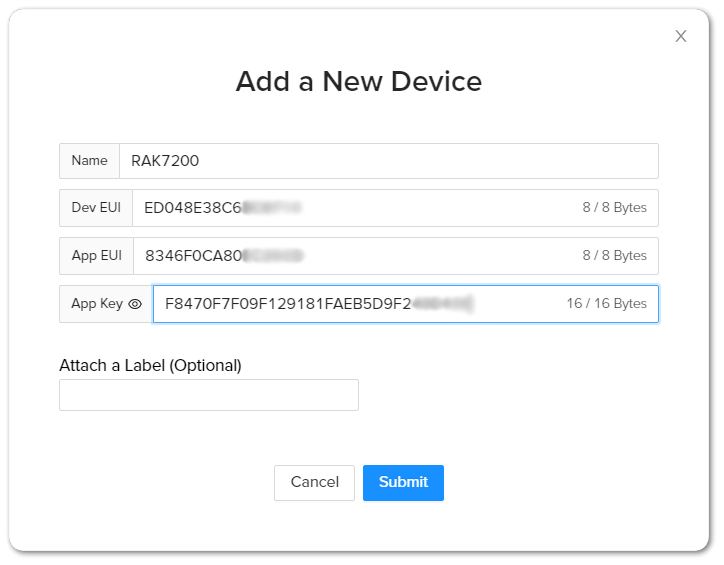The image size is (724, 565).
Task: Click the Name field label
Action: point(89,161)
